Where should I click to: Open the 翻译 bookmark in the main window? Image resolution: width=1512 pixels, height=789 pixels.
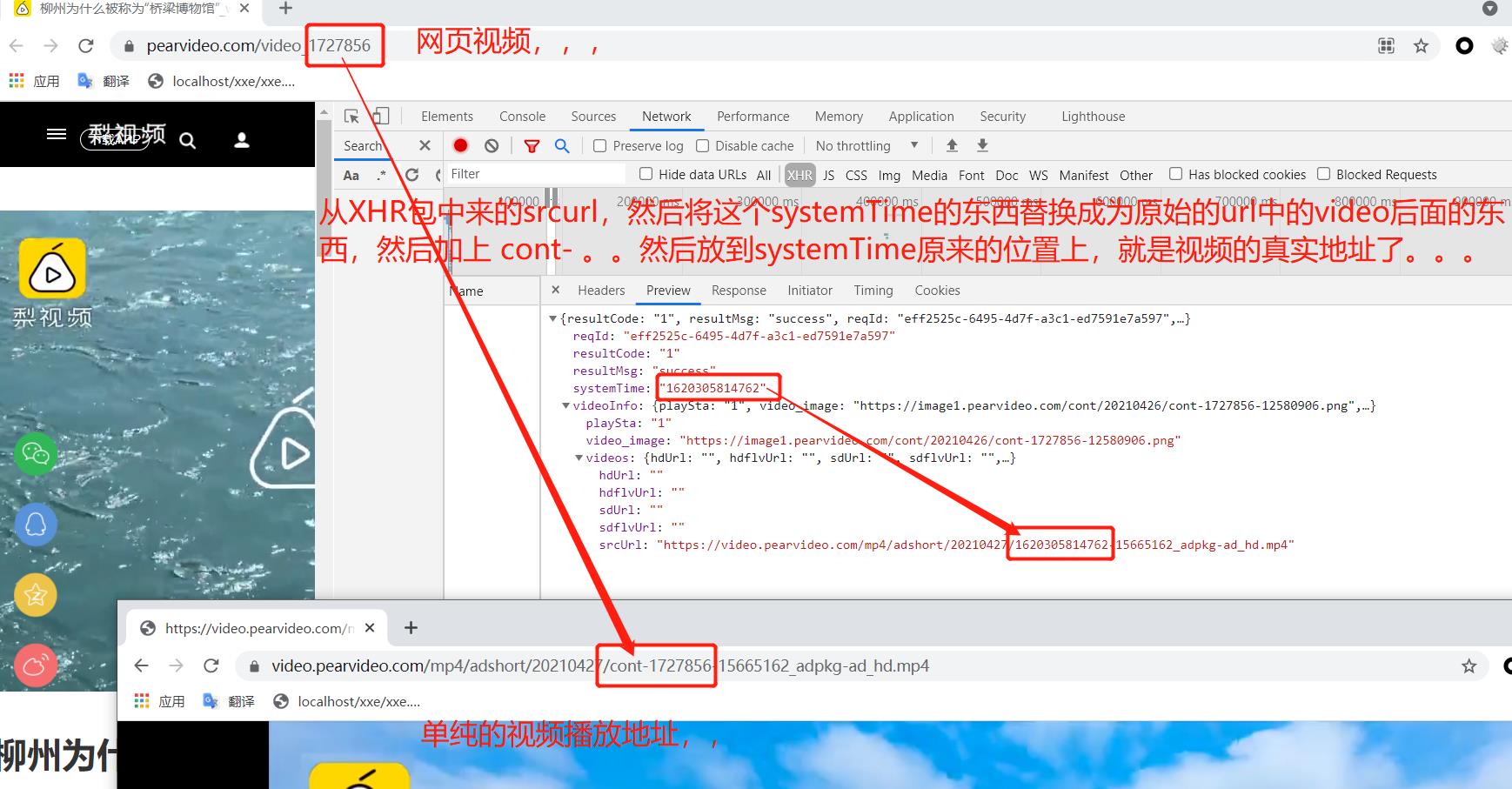tap(104, 81)
